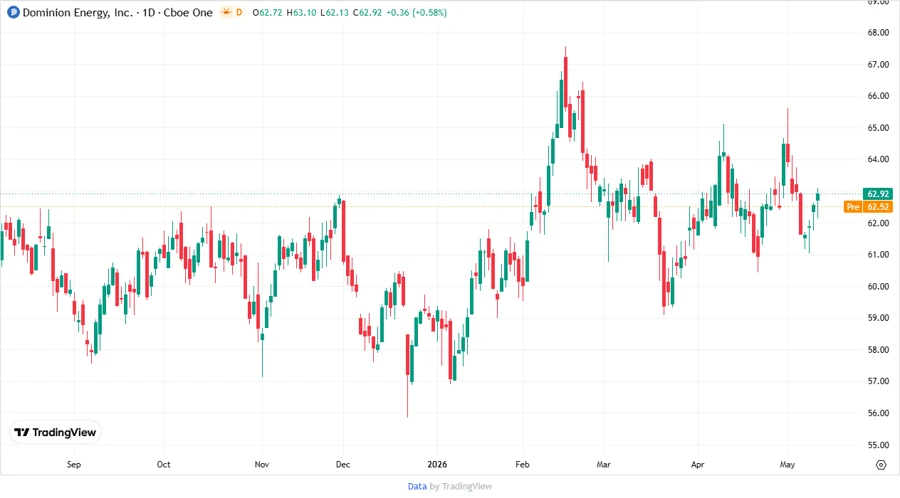Click the 57.00 price axis label
Viewport: 900px width, 498px height.
click(878, 381)
